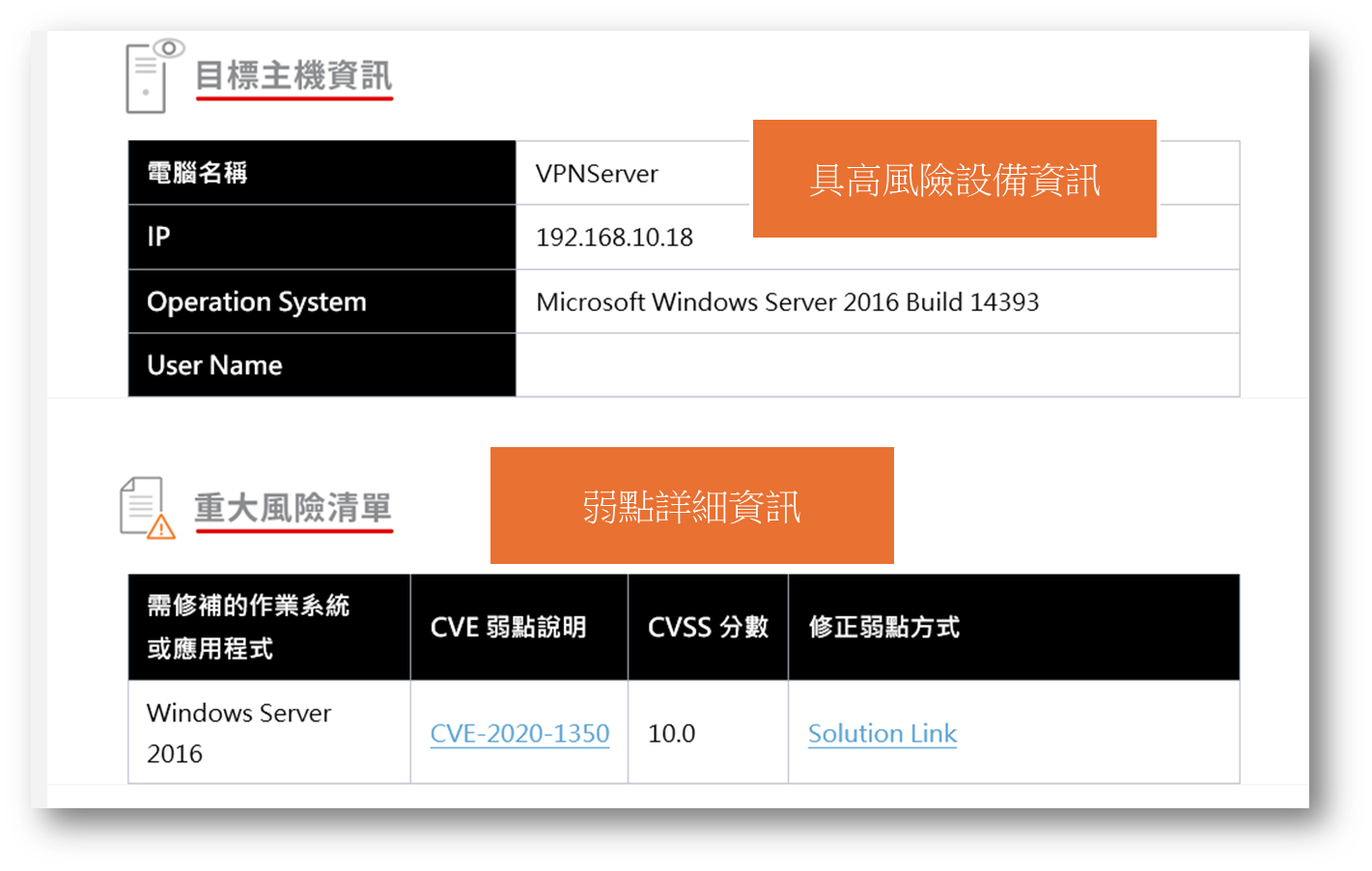Click the target host computer icon
The width and height of the screenshot is (1372, 871).
pyautogui.click(x=152, y=77)
